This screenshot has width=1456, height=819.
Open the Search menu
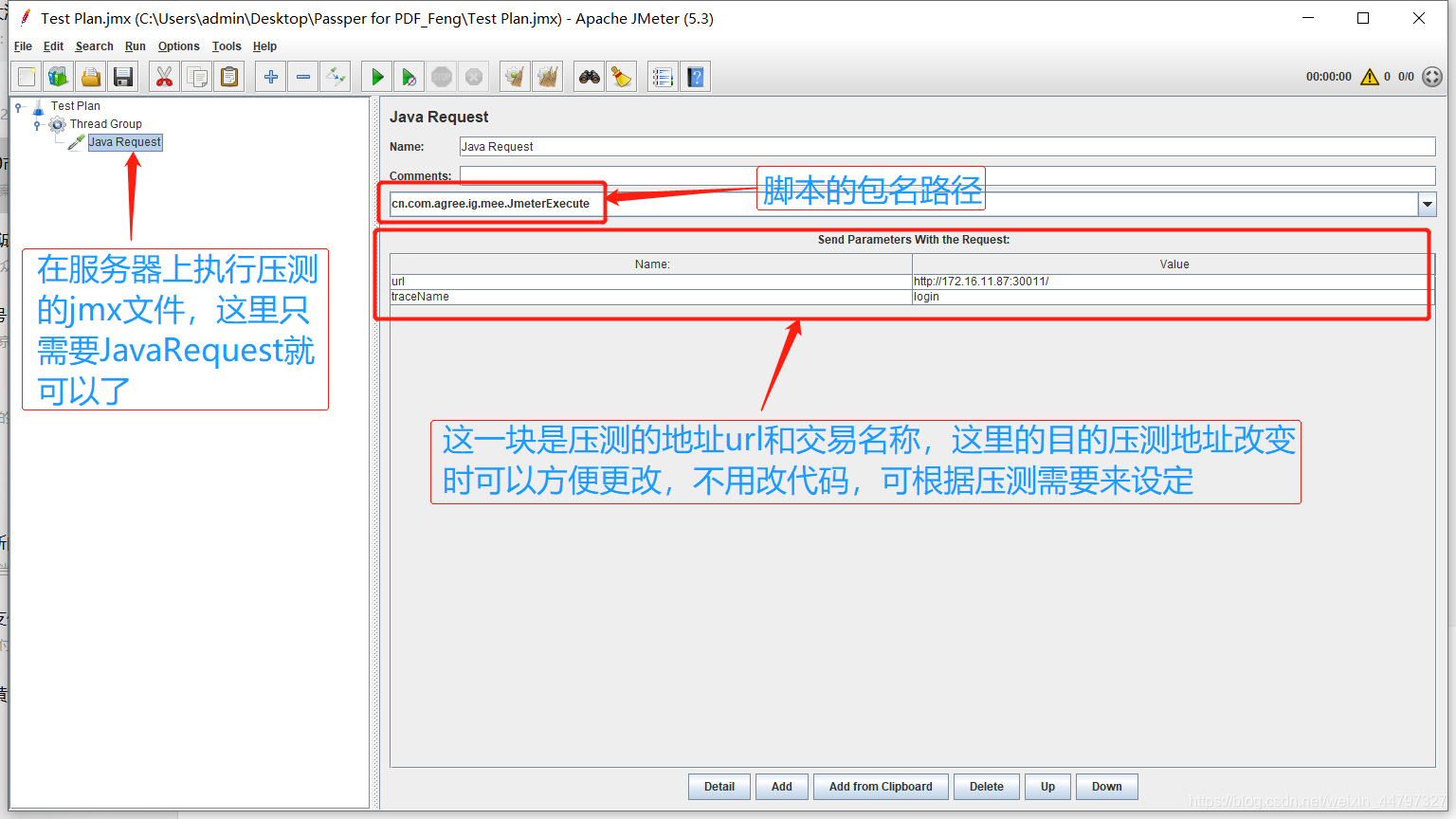[x=94, y=46]
